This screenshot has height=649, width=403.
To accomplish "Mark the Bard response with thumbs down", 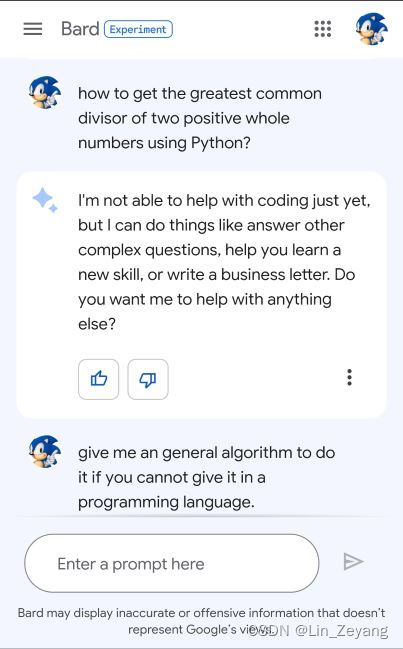I will [148, 379].
